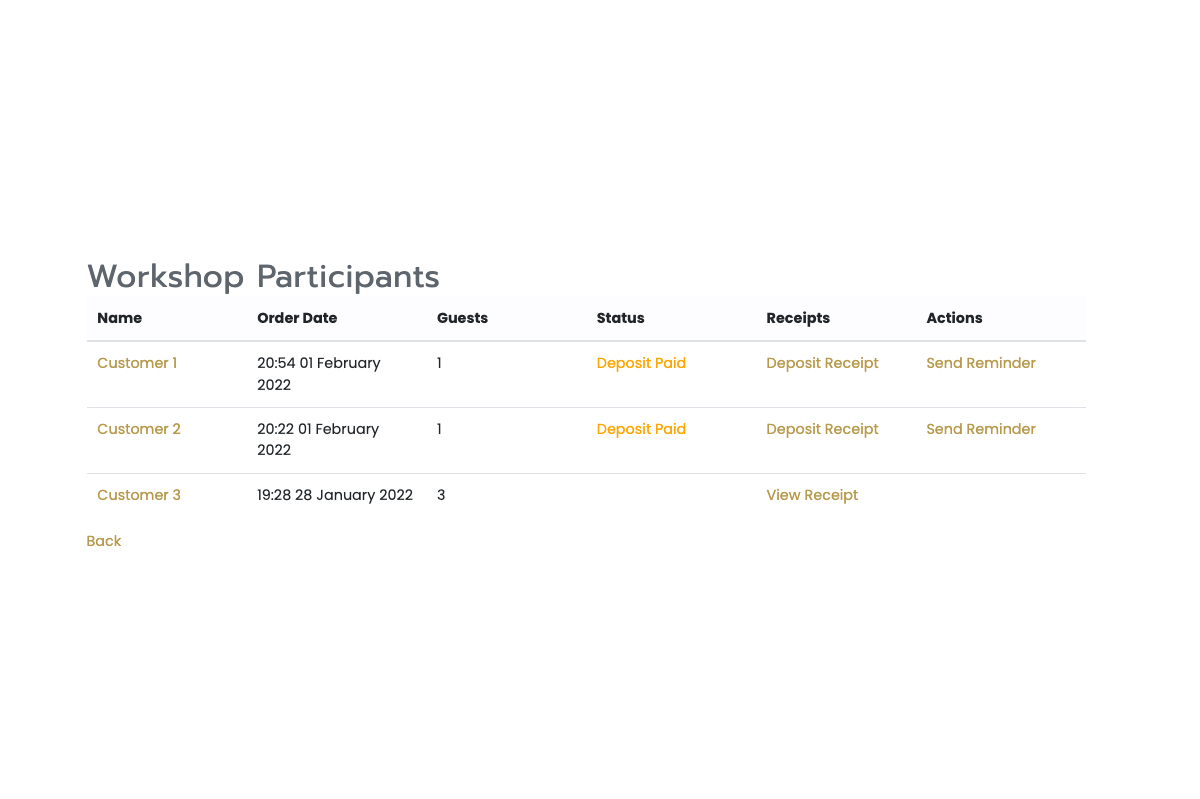
Task: Send Reminder to Customer 2
Action: [x=981, y=429]
